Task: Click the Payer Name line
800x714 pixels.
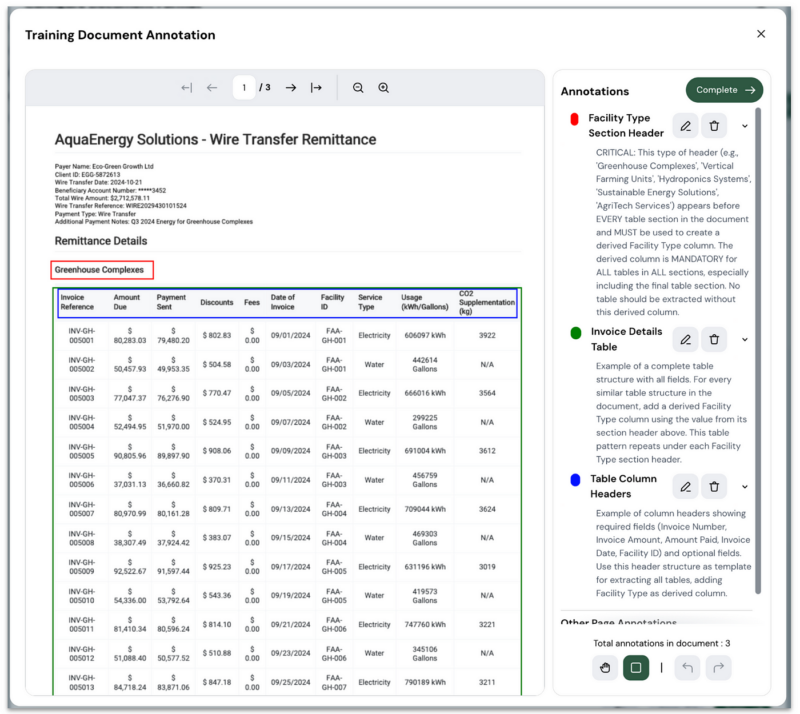Action: point(104,166)
